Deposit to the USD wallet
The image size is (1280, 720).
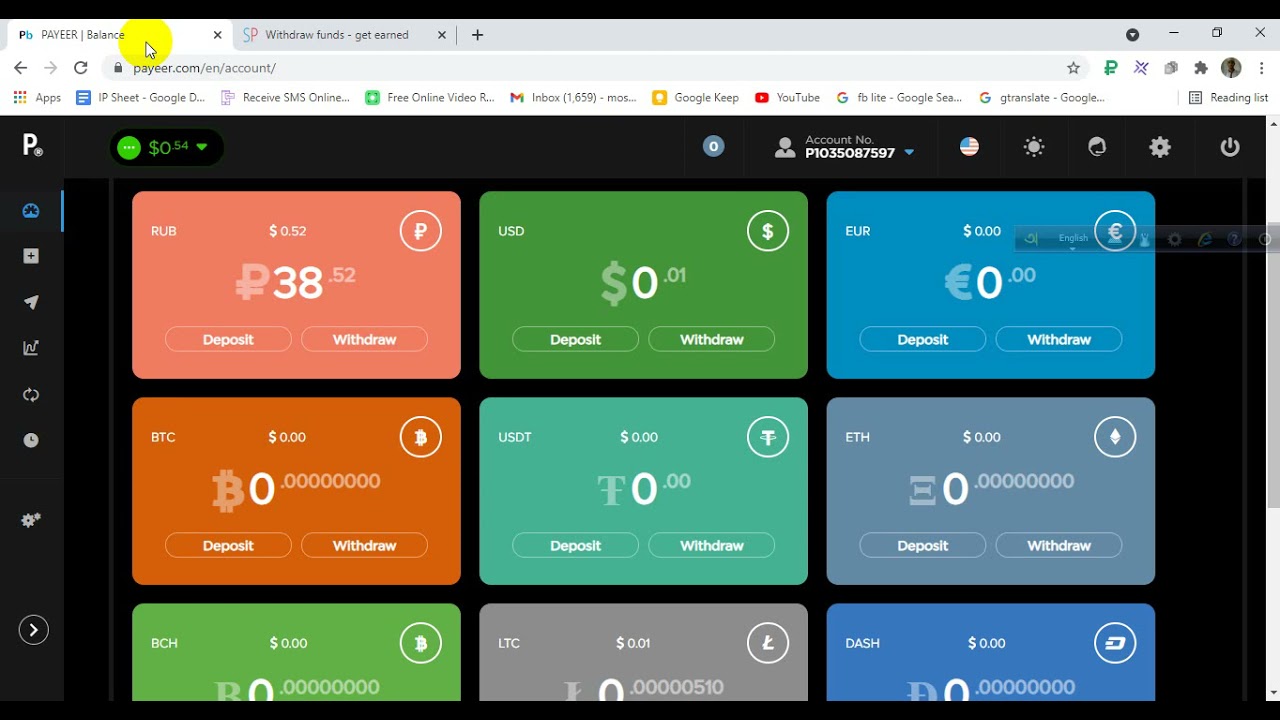click(575, 340)
